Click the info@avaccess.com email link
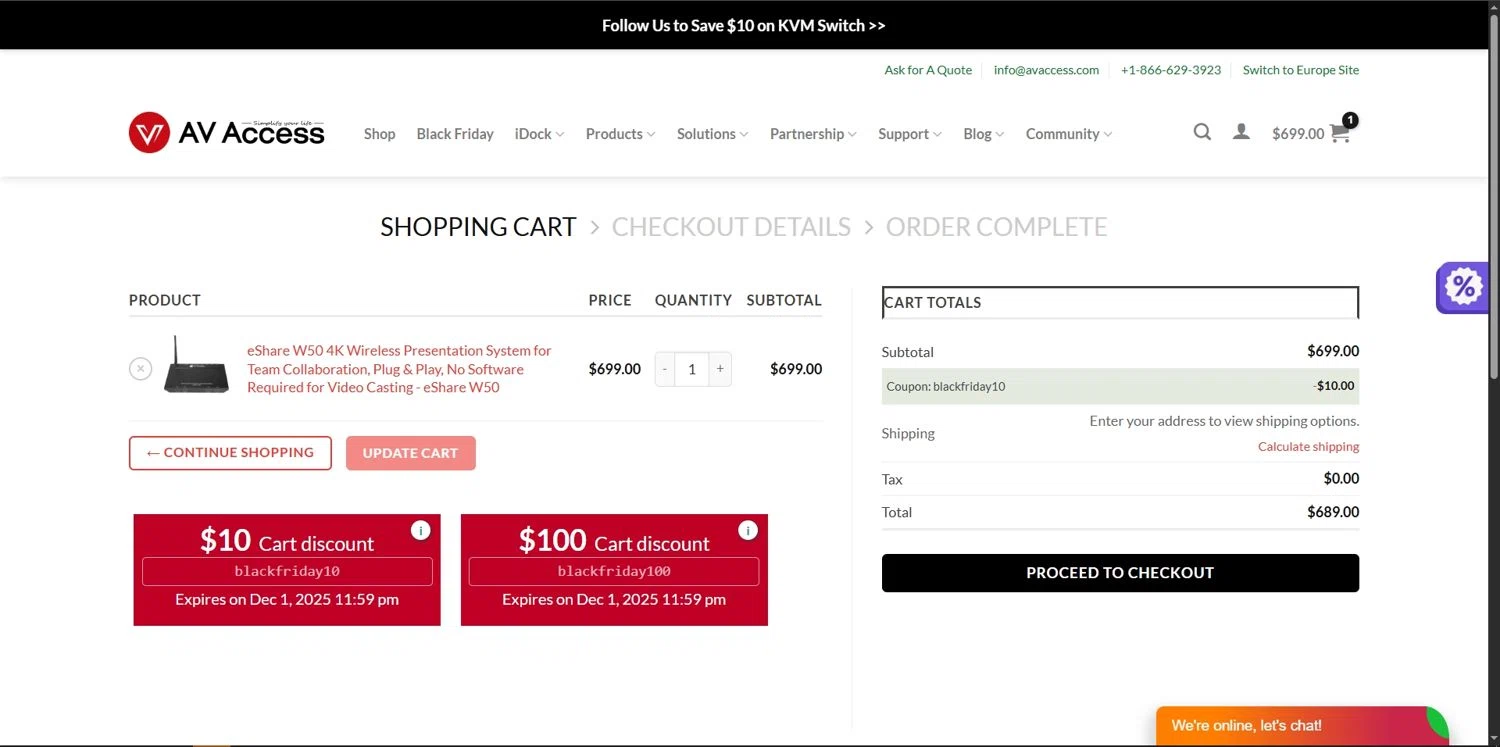Viewport: 1500px width, 747px height. tap(1046, 70)
